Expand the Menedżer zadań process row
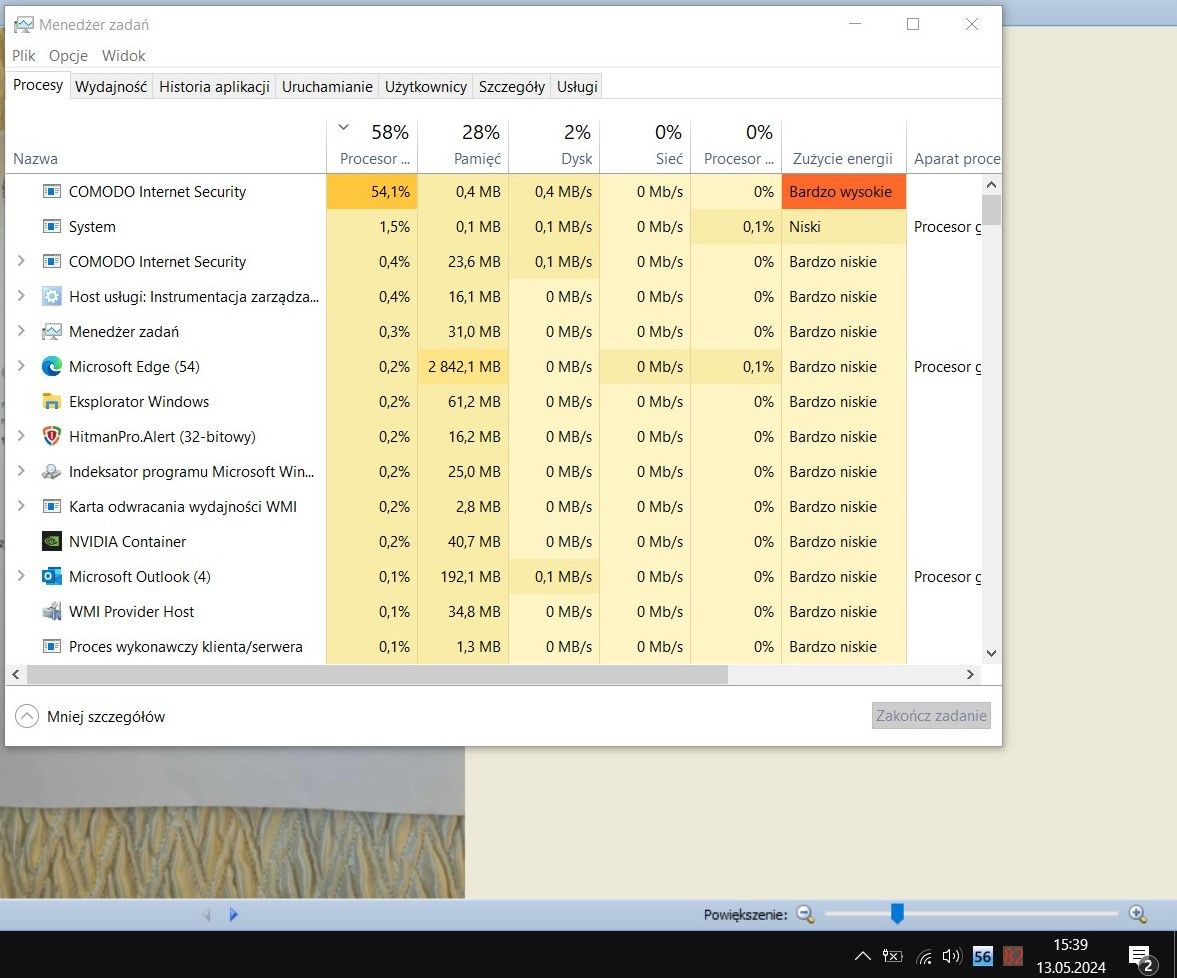This screenshot has height=978, width=1177. tap(21, 331)
